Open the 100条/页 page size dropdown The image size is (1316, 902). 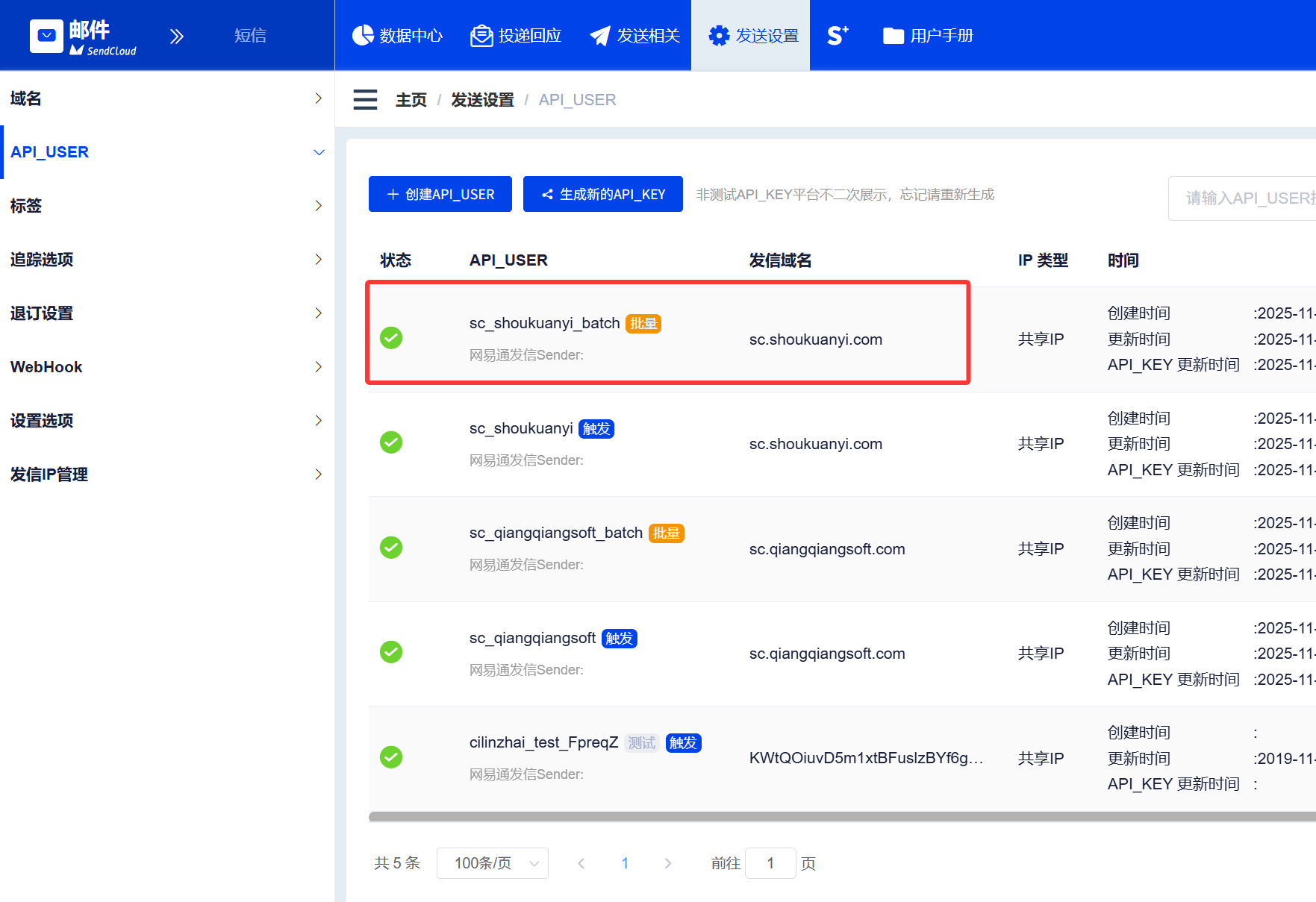[493, 863]
